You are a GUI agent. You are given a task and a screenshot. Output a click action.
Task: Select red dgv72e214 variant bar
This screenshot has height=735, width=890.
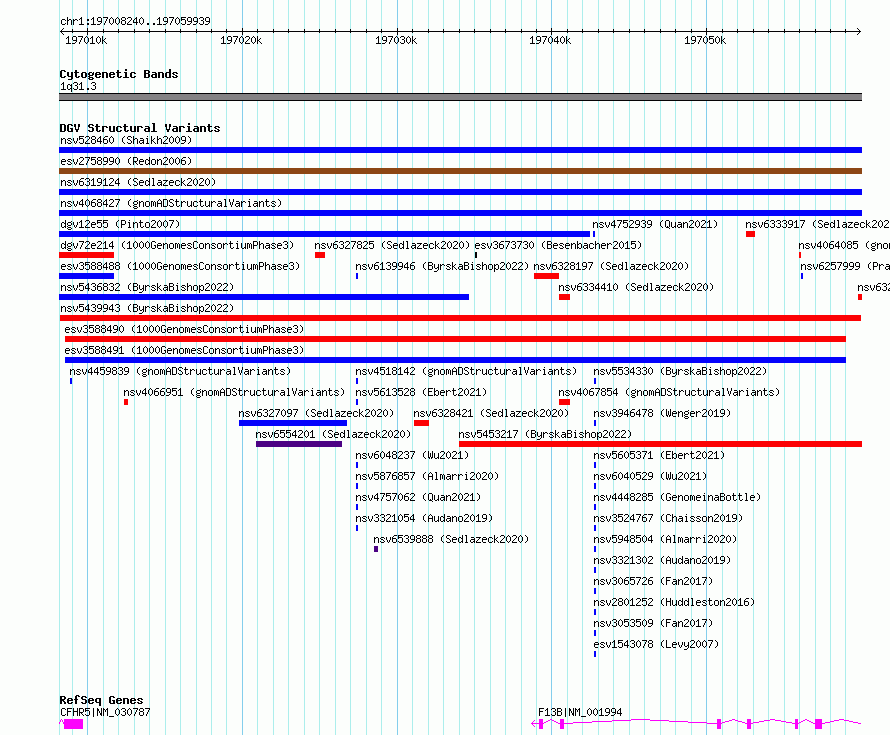86,255
